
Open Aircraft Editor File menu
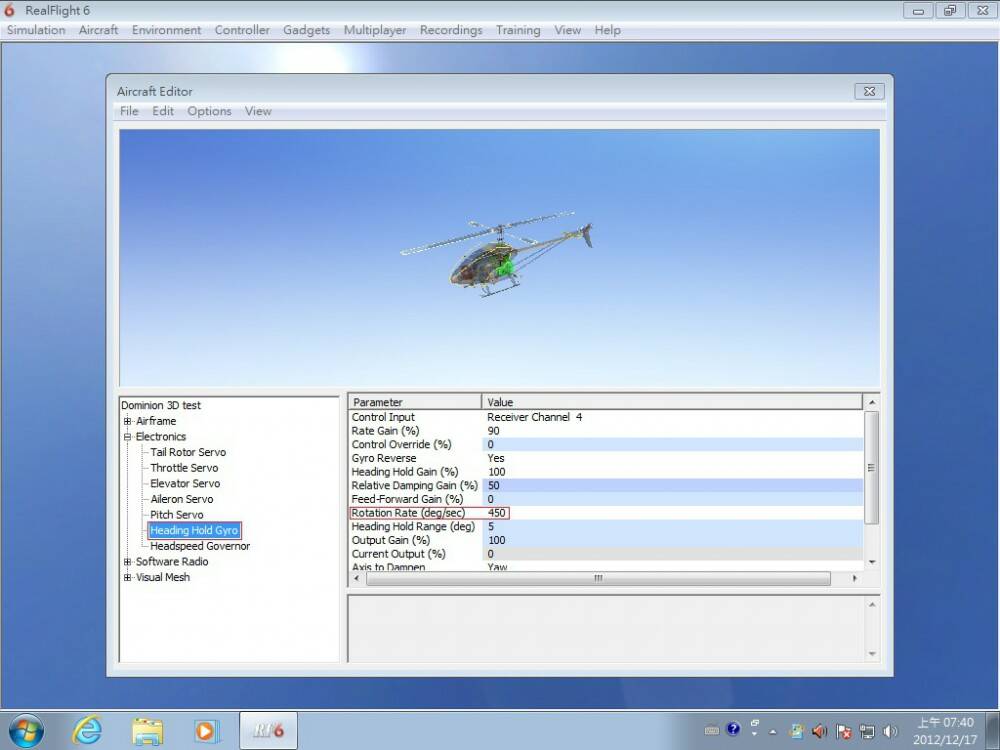coord(129,111)
